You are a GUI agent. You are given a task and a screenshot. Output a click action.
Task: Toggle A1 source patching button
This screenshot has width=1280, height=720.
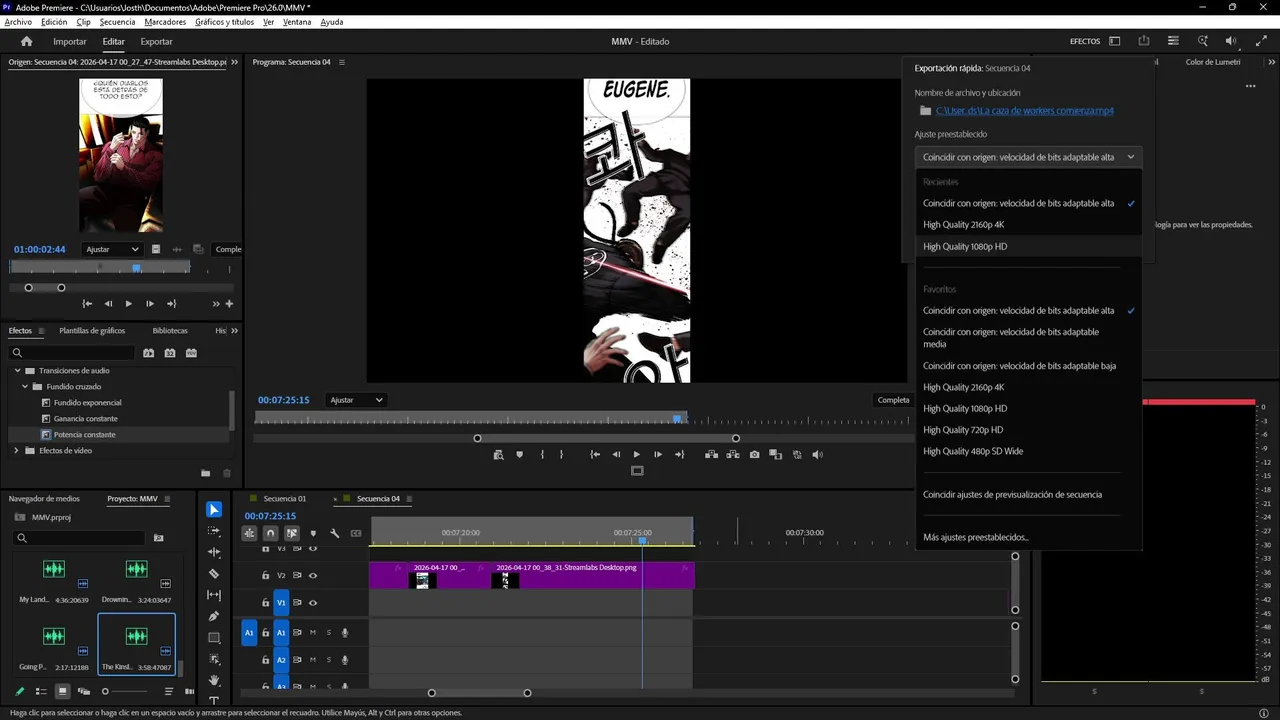pos(250,633)
